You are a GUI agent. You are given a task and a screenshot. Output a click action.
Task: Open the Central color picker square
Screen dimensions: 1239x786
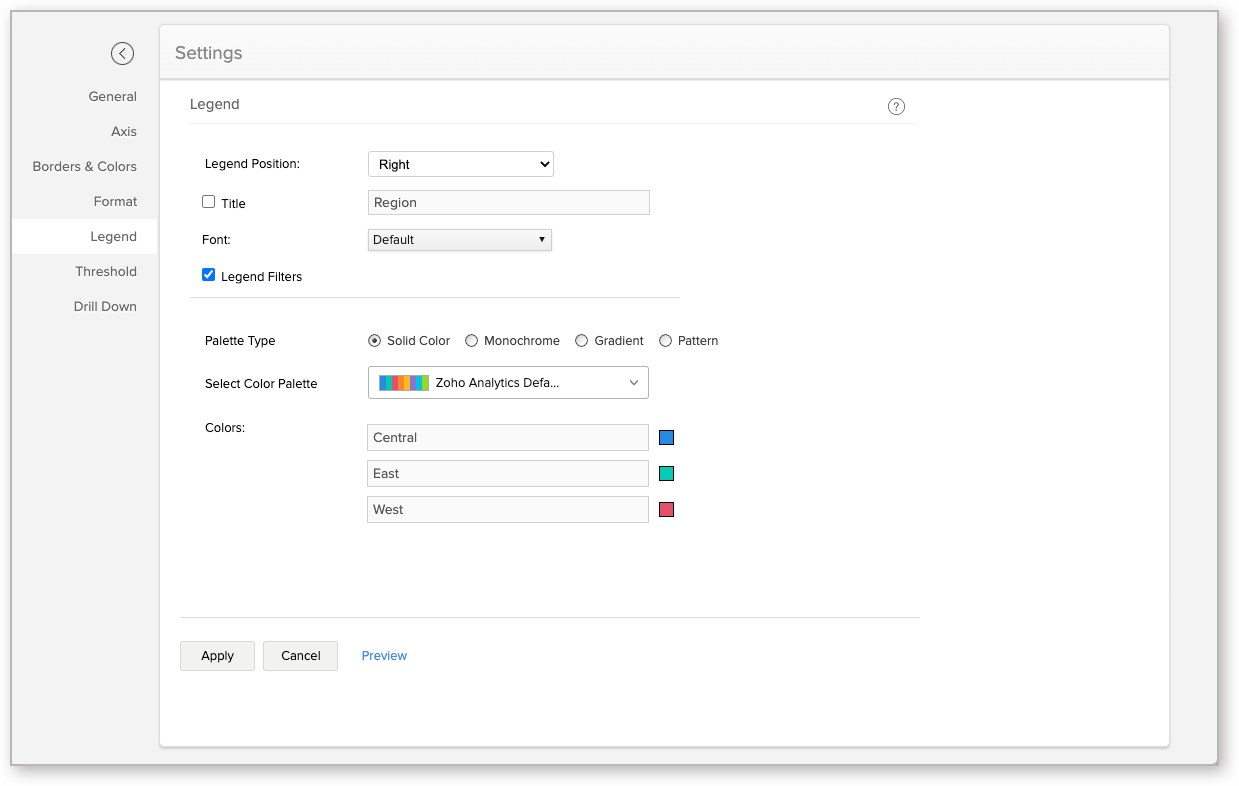(x=666, y=437)
